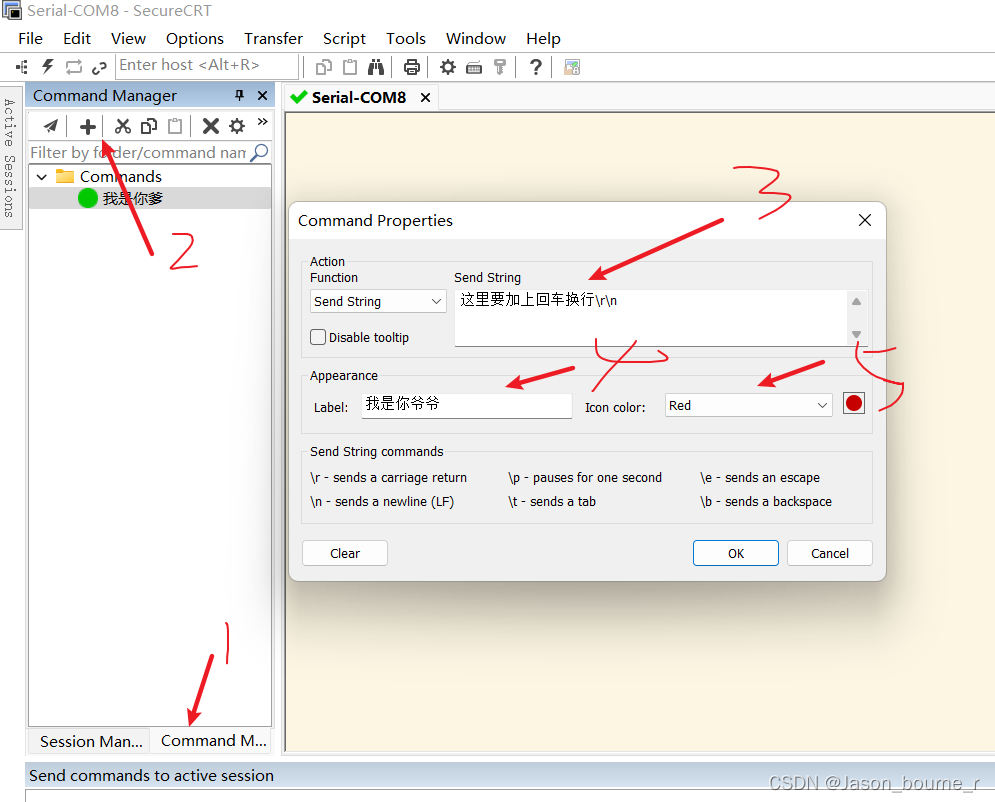Close the Command Manager panel
995x802 pixels.
click(x=262, y=96)
